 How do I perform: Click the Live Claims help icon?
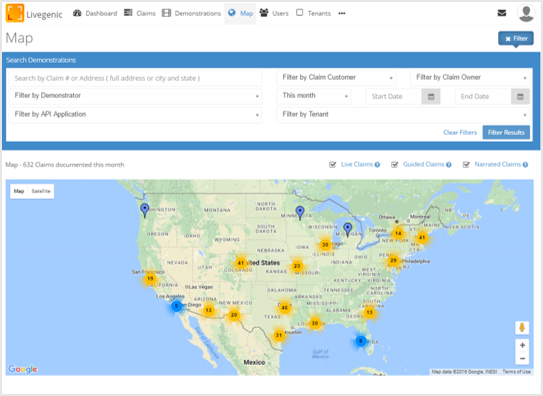coord(377,165)
